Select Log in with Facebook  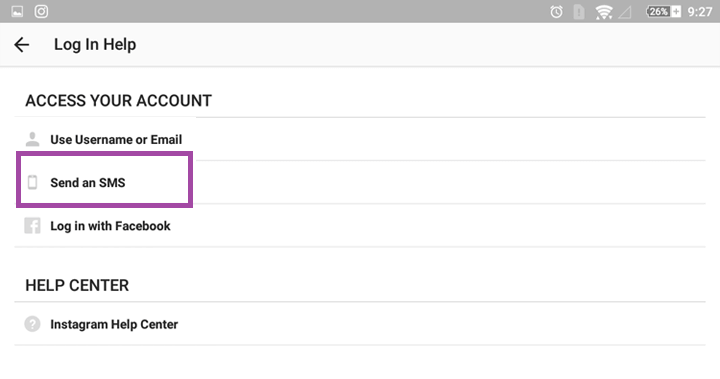click(360, 226)
